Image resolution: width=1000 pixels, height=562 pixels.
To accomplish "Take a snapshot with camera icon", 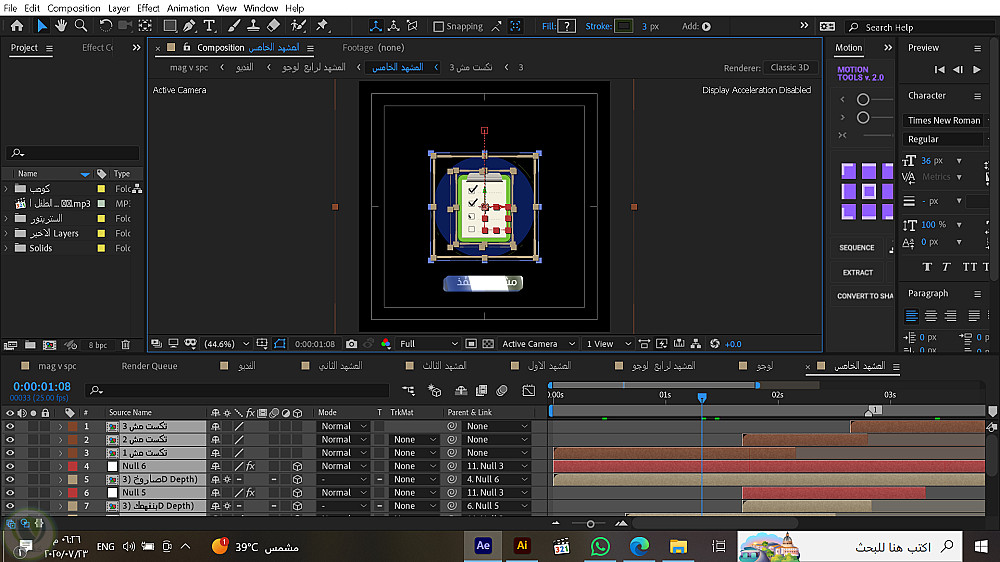I will [x=351, y=344].
